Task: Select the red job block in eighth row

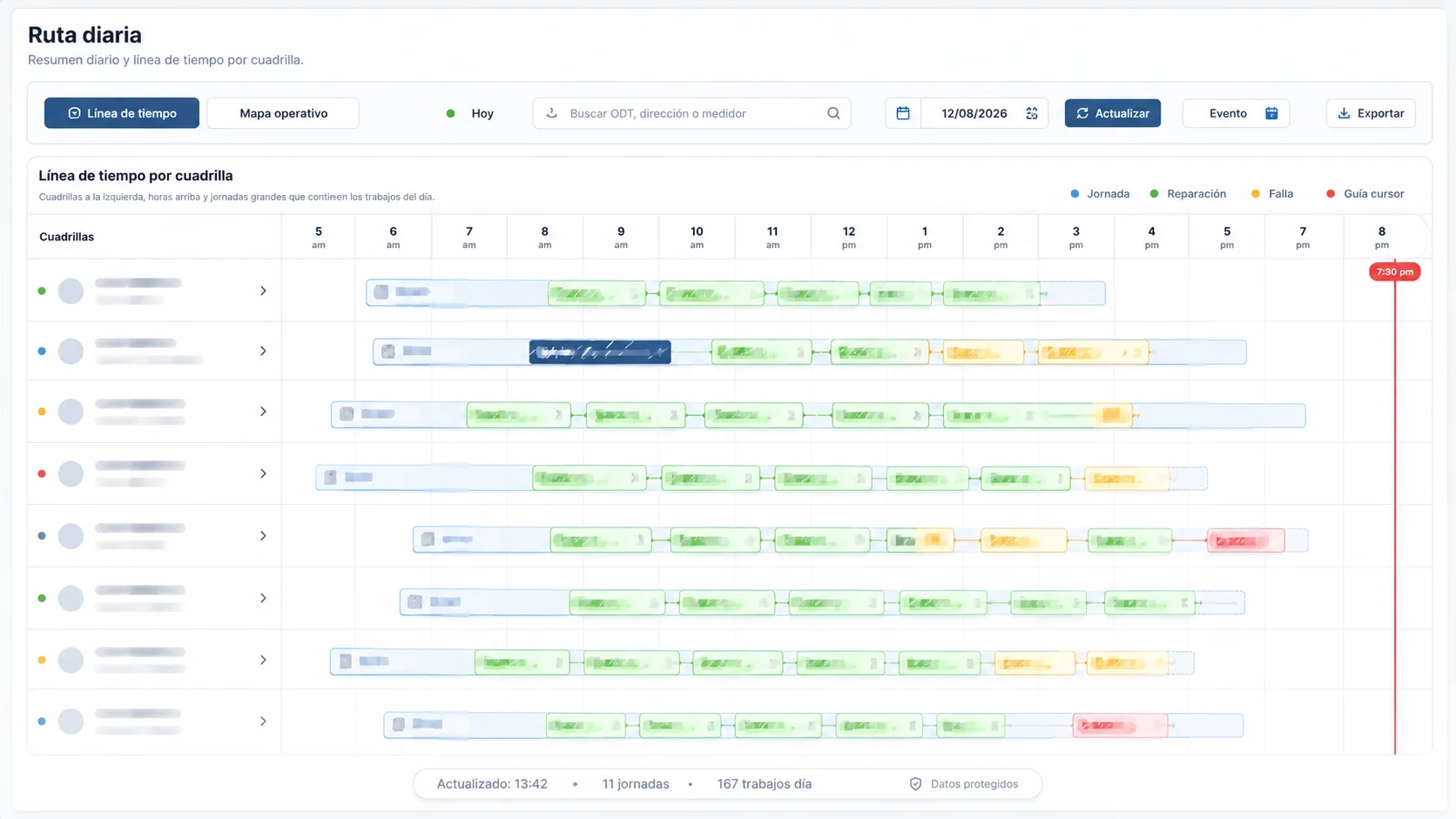Action: 1120,725
